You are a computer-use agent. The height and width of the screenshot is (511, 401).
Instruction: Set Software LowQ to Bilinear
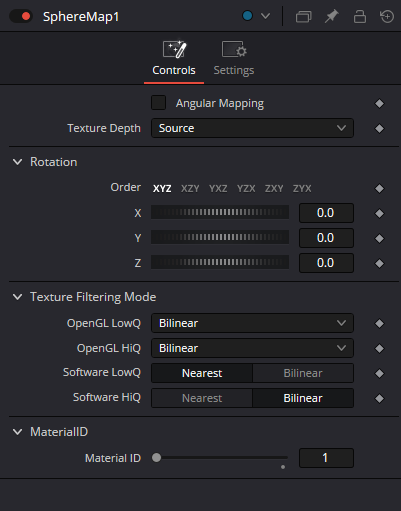point(303,373)
